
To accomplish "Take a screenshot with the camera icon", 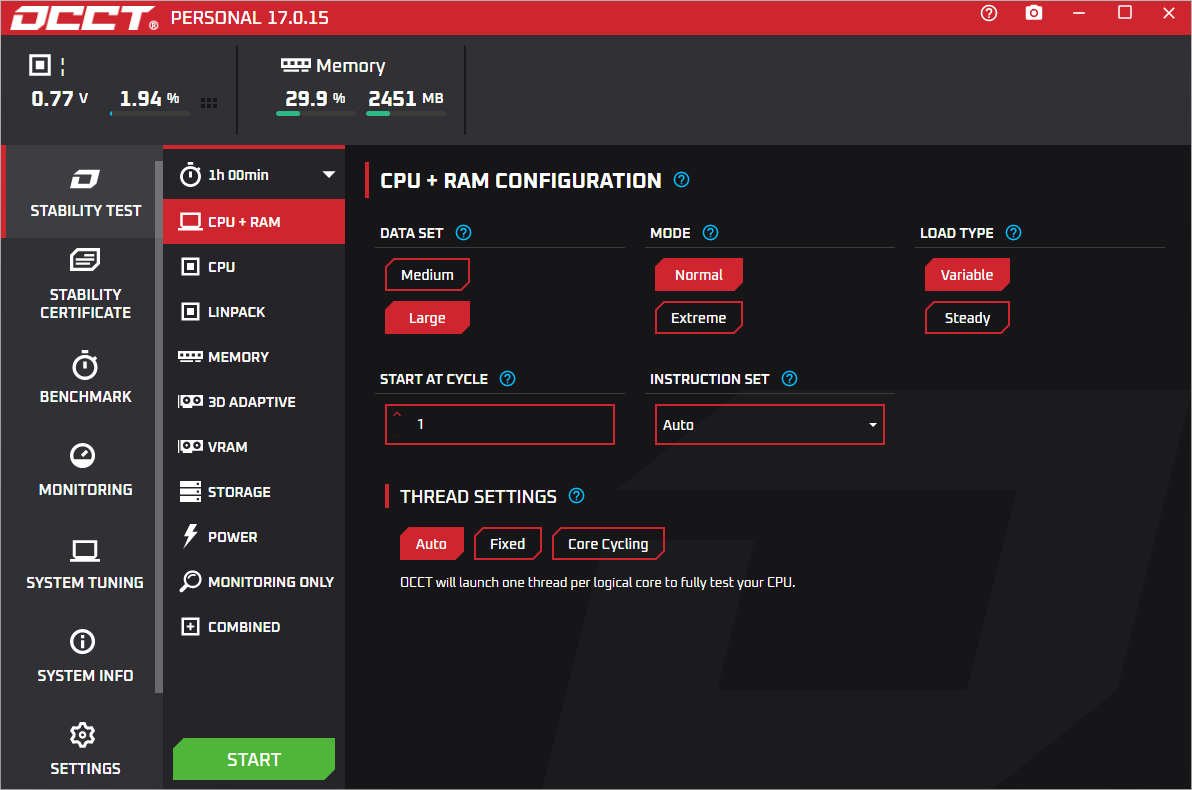I will [x=1034, y=13].
